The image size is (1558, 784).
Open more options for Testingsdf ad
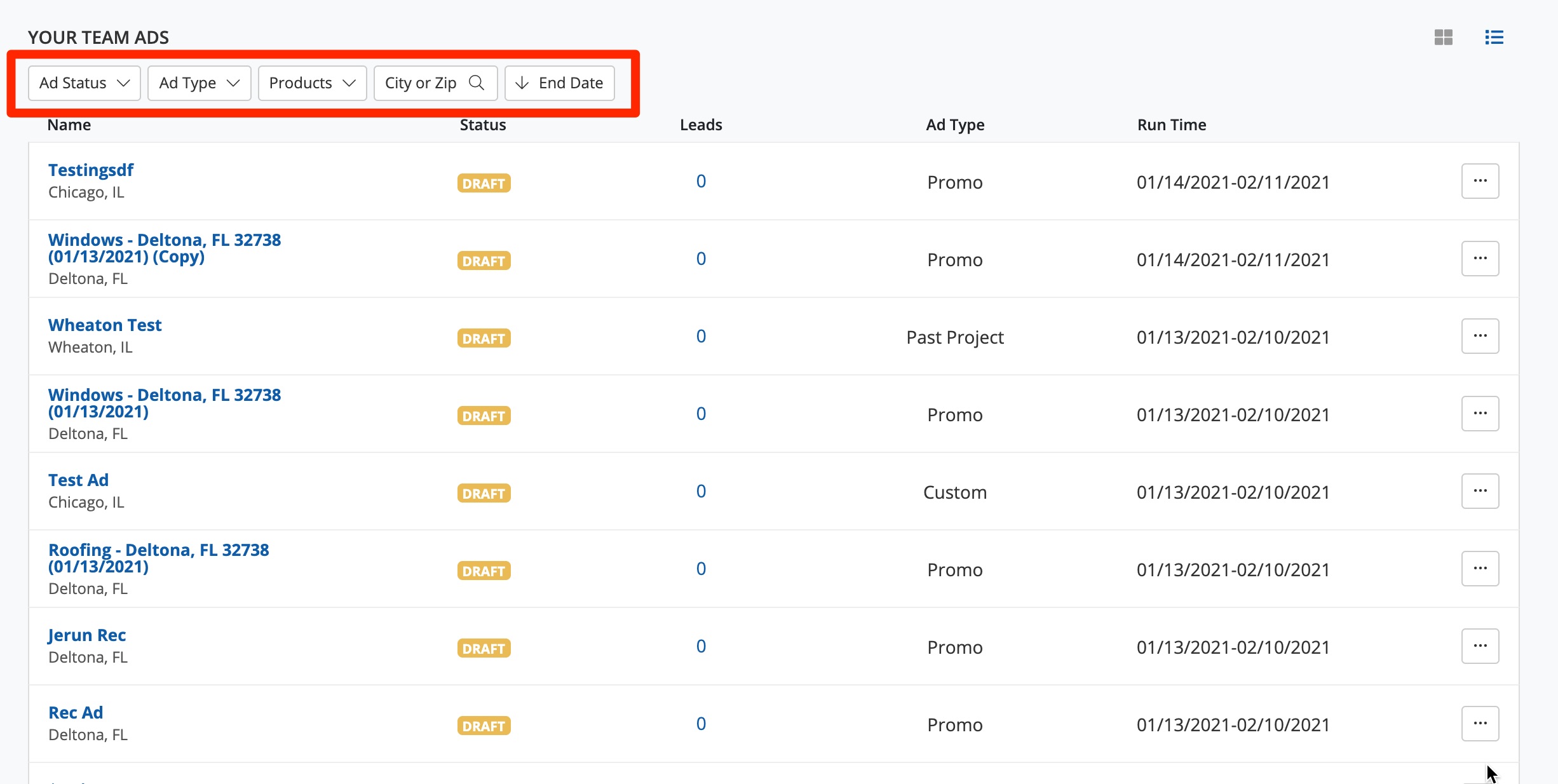1480,181
